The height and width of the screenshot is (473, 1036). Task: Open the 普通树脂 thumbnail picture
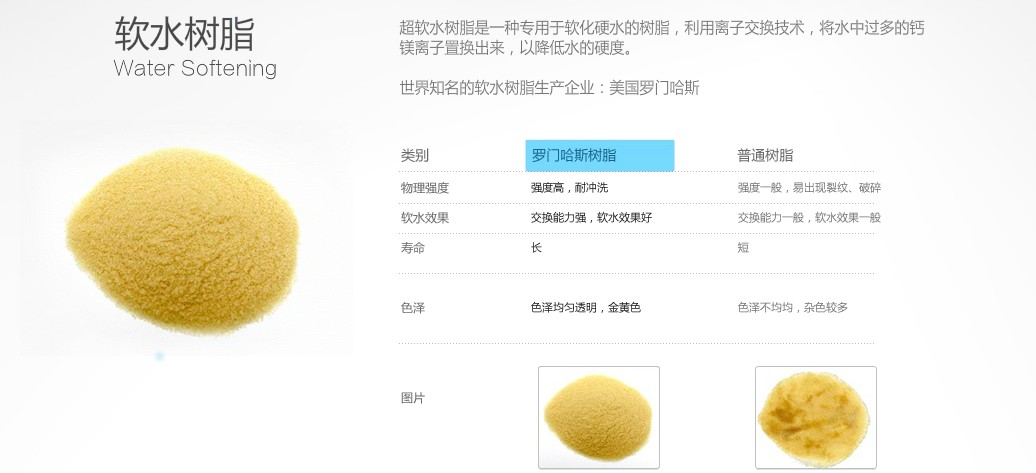tap(816, 418)
